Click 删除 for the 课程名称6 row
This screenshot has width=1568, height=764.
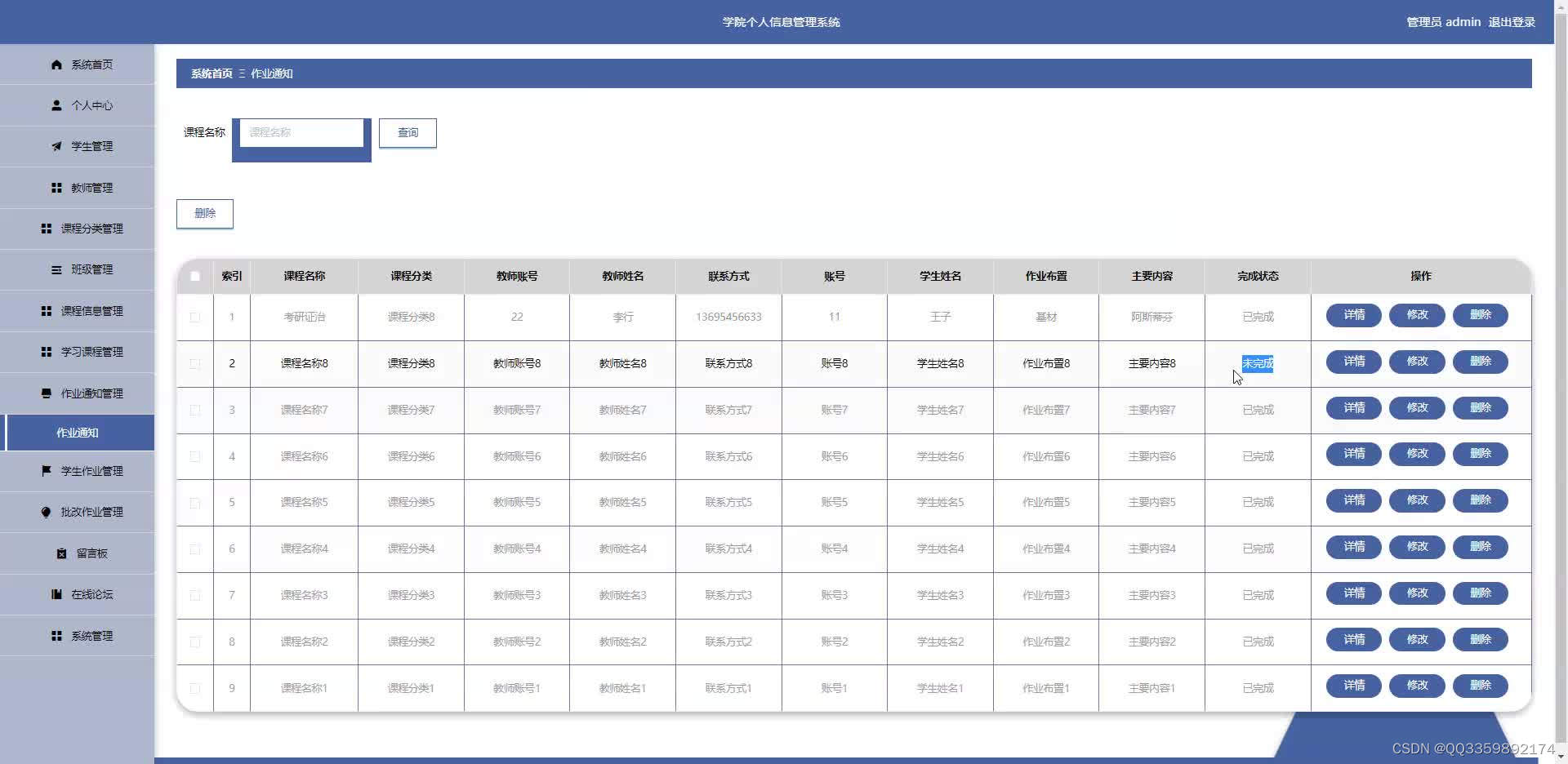1481,454
